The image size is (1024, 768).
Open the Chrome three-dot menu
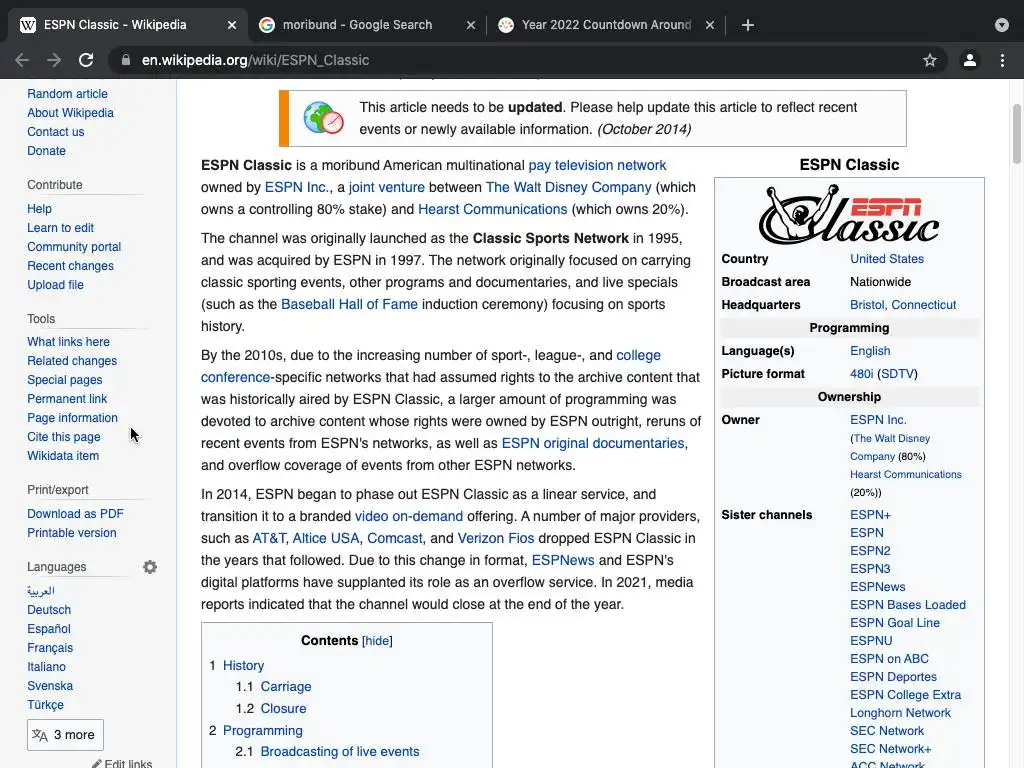(1002, 60)
